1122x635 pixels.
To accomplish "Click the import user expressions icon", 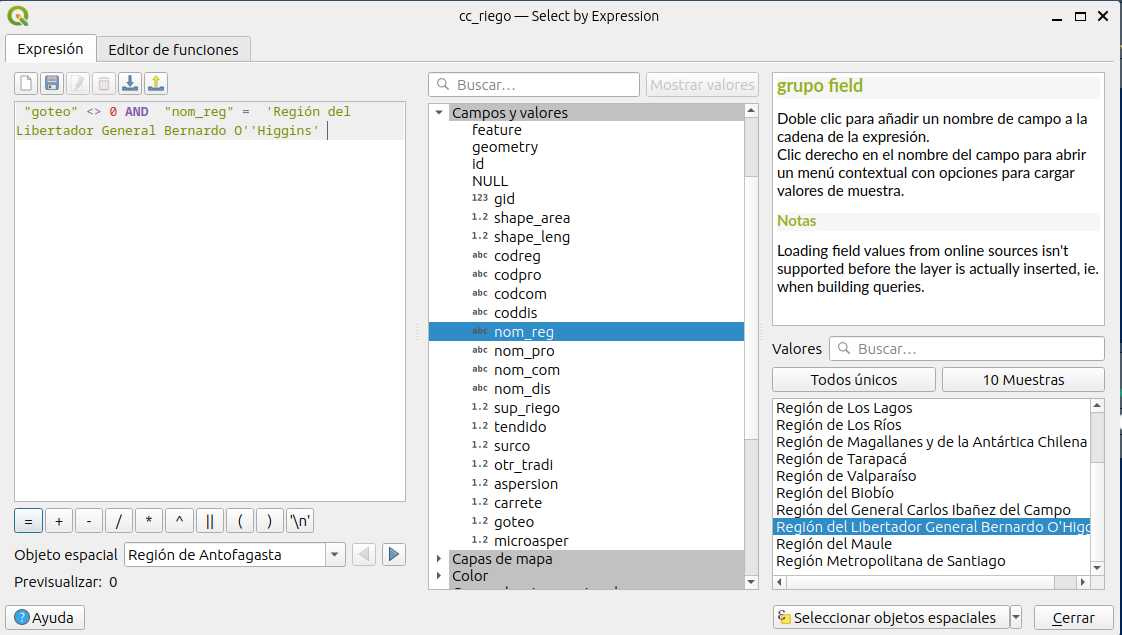I will [x=130, y=83].
